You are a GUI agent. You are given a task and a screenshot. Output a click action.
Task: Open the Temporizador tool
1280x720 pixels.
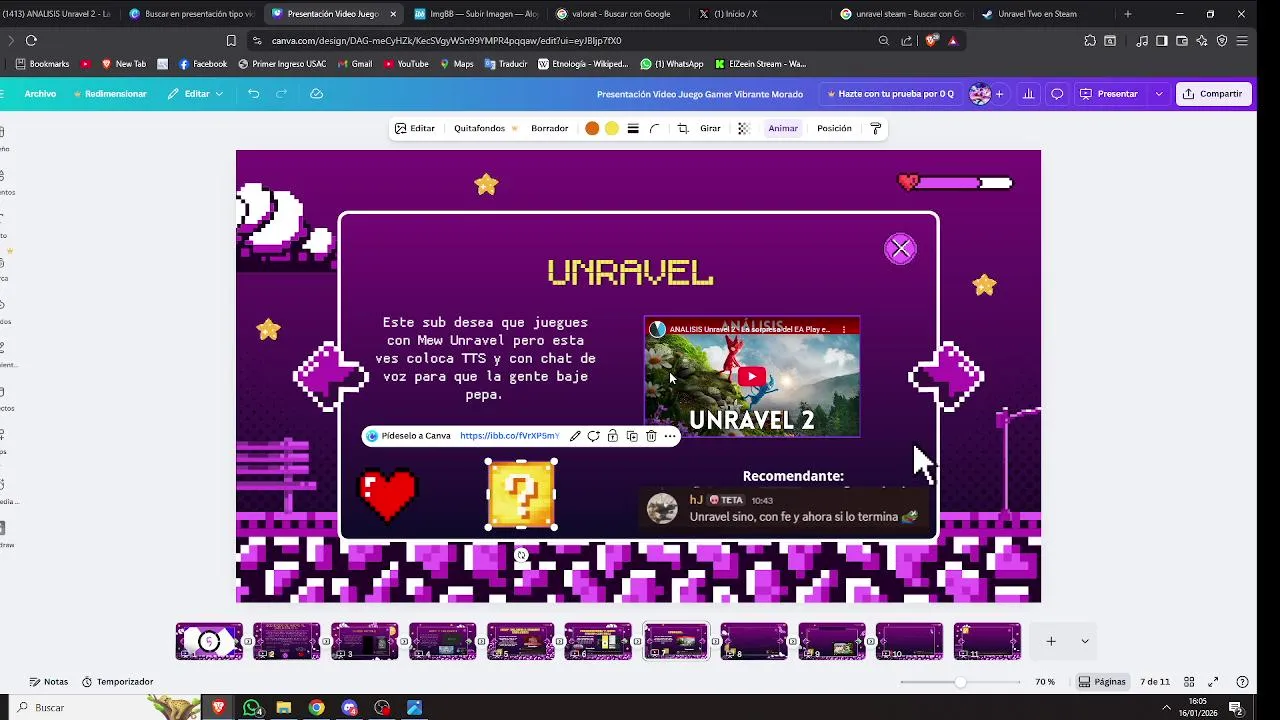pos(117,682)
